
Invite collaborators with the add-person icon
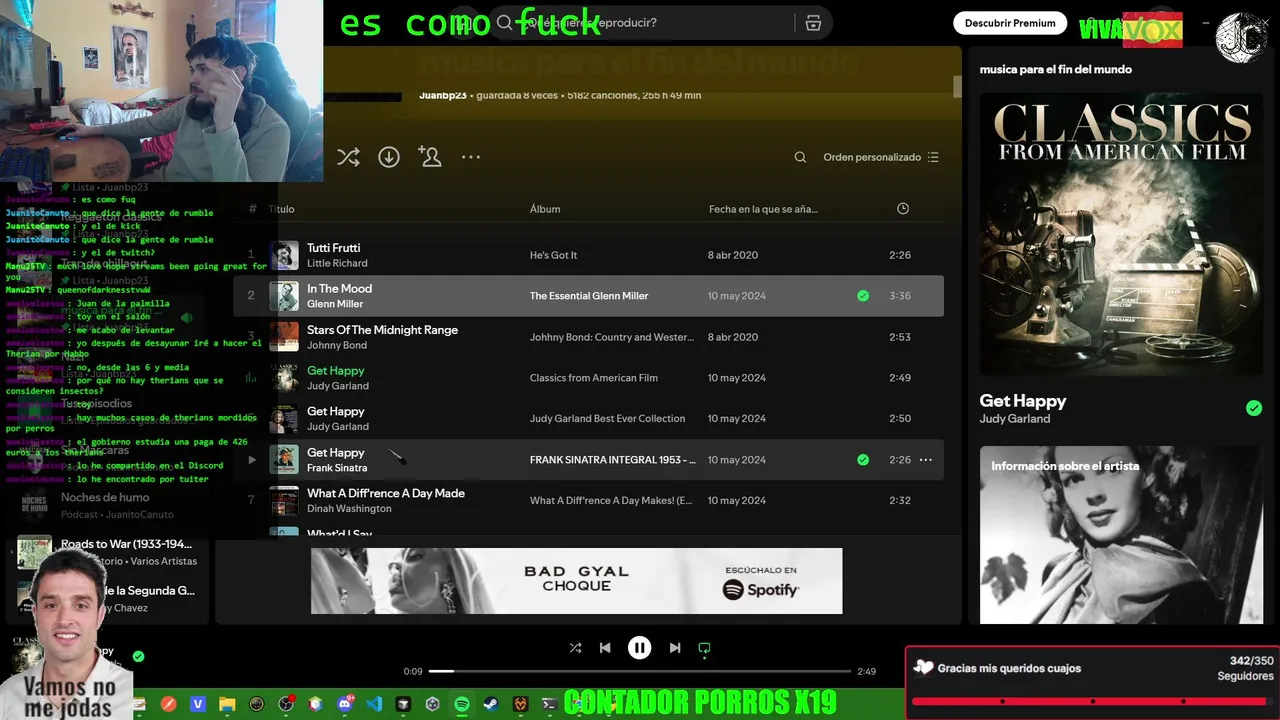tap(430, 157)
